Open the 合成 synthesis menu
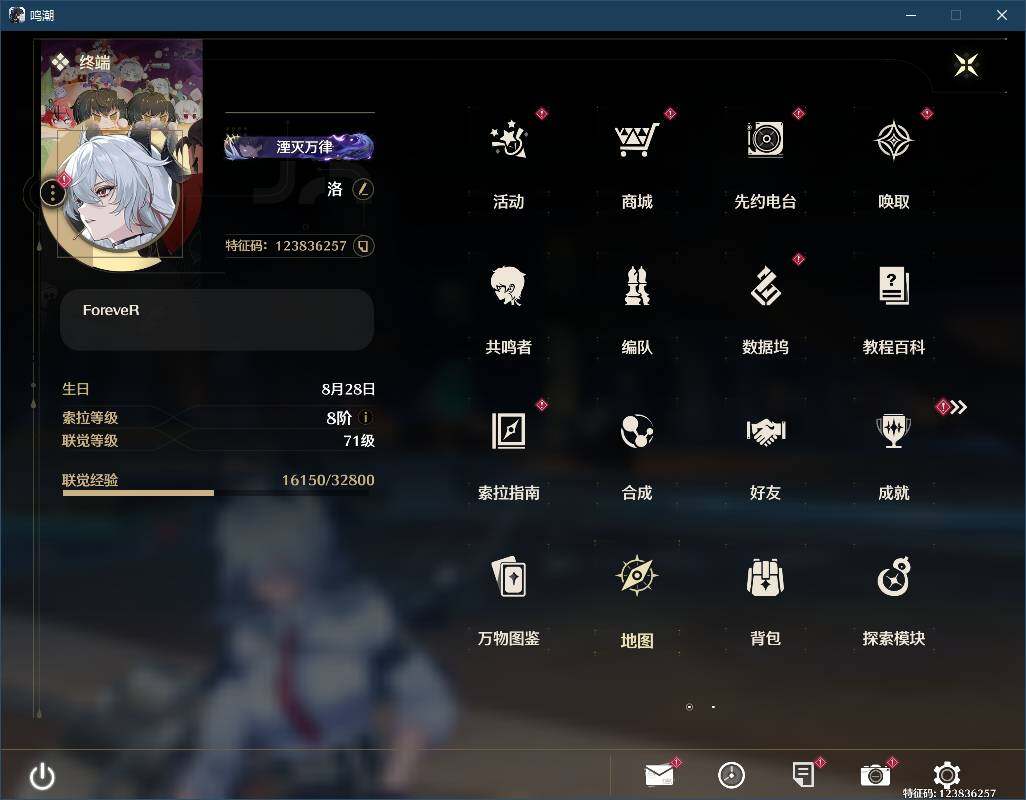Viewport: 1026px width, 800px height. 637,453
